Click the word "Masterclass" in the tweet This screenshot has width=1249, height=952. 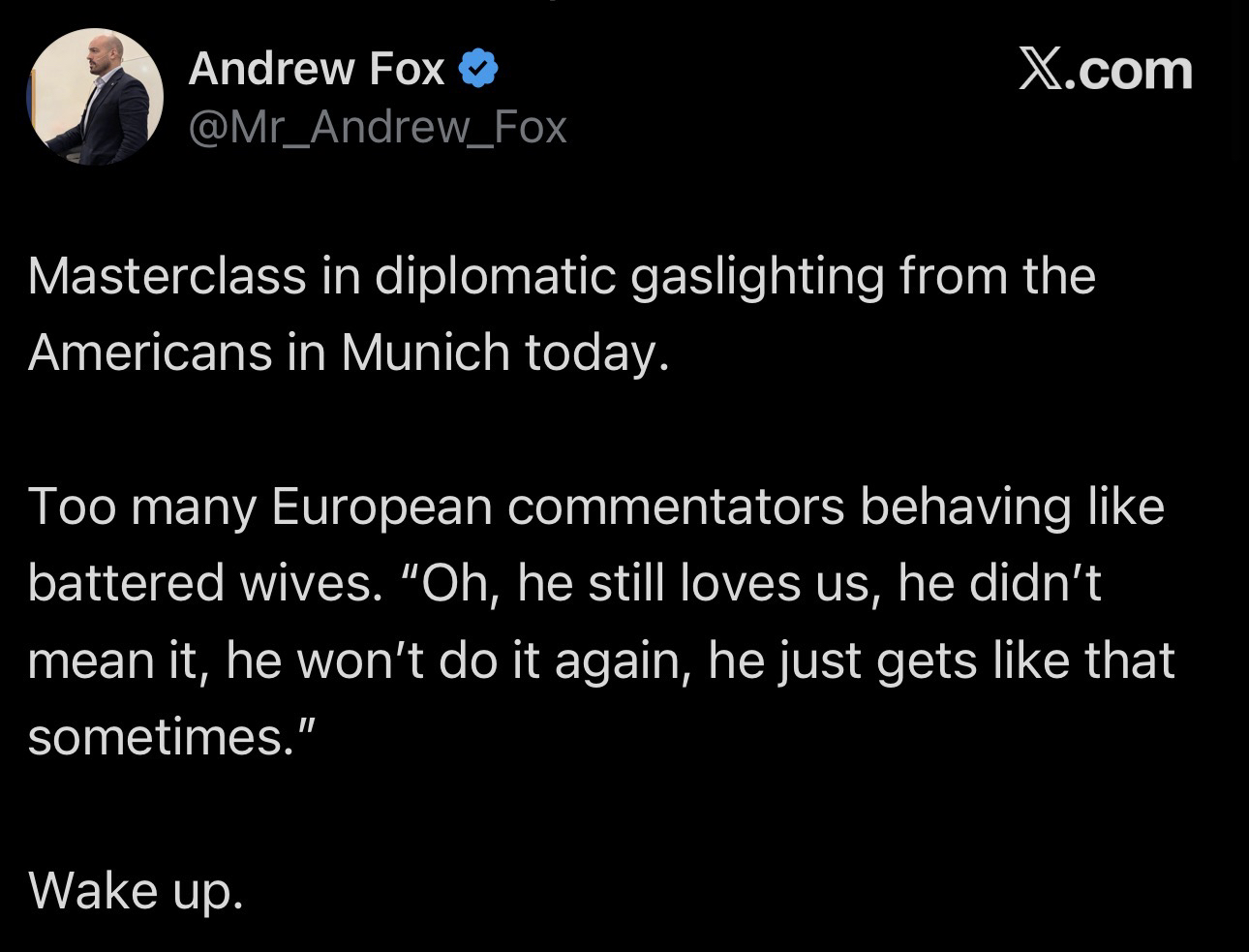tap(167, 276)
